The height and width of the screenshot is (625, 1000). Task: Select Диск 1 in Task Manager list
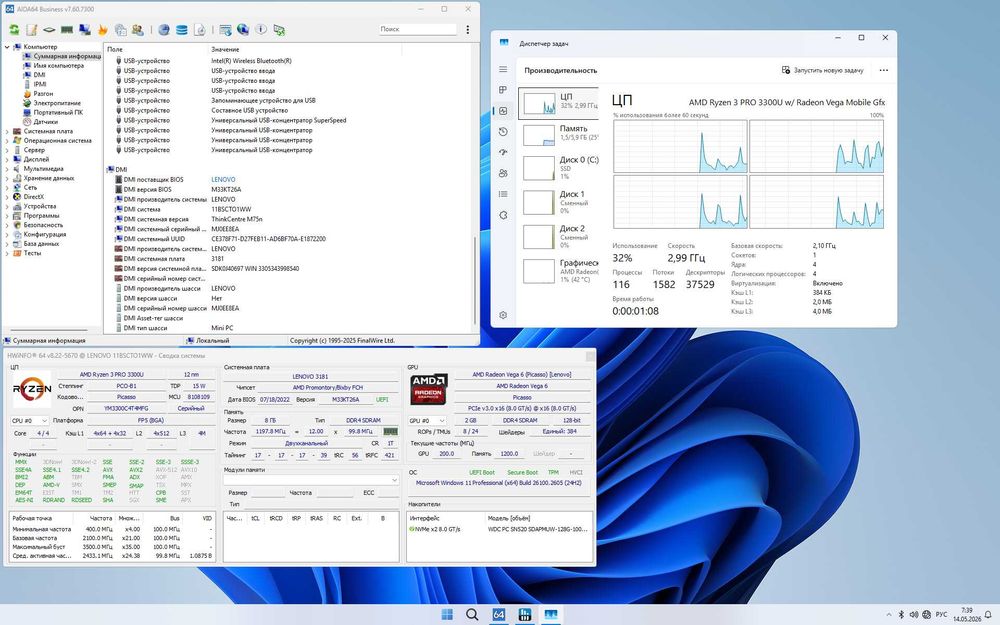559,202
